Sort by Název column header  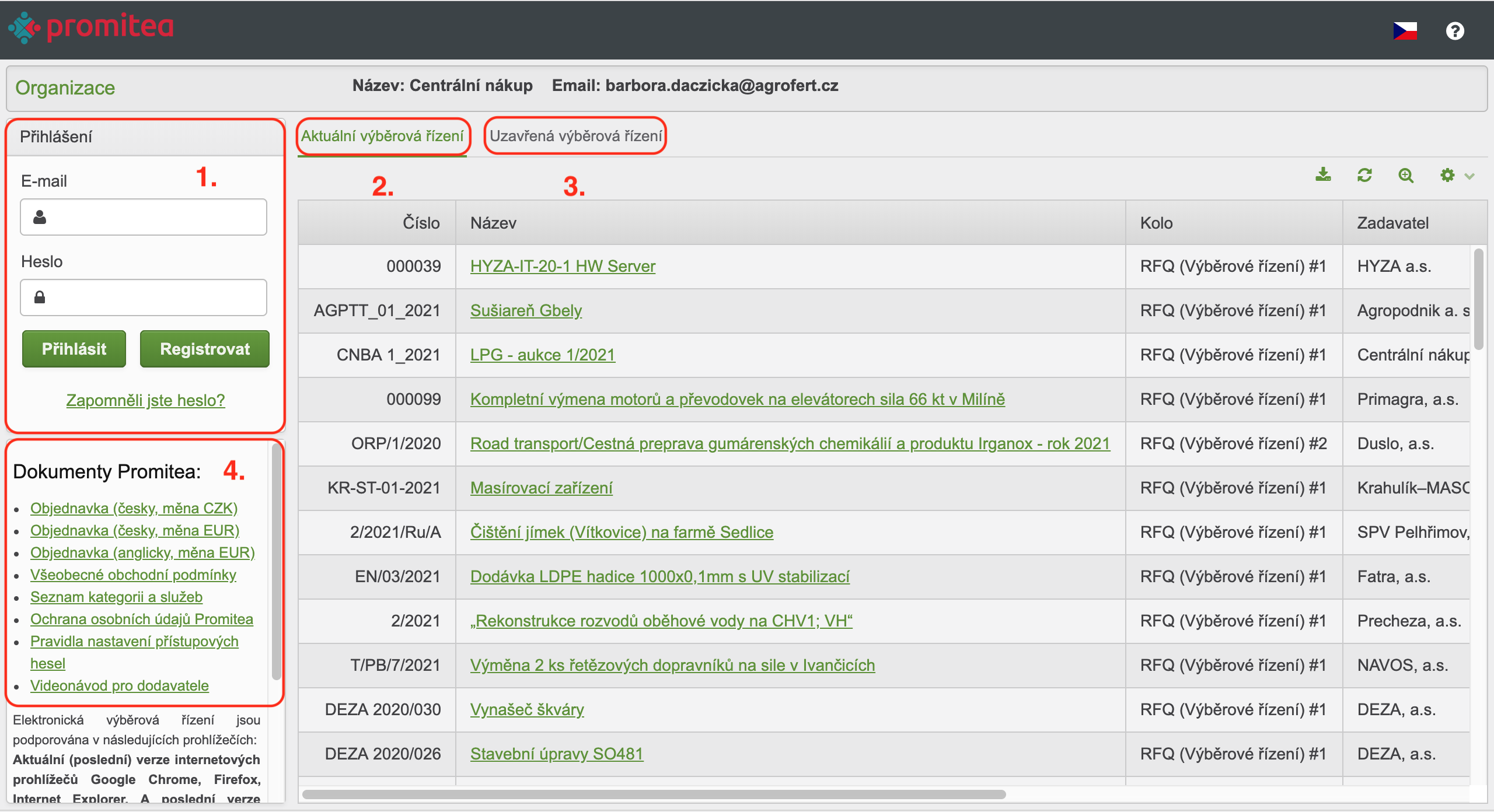(x=790, y=223)
